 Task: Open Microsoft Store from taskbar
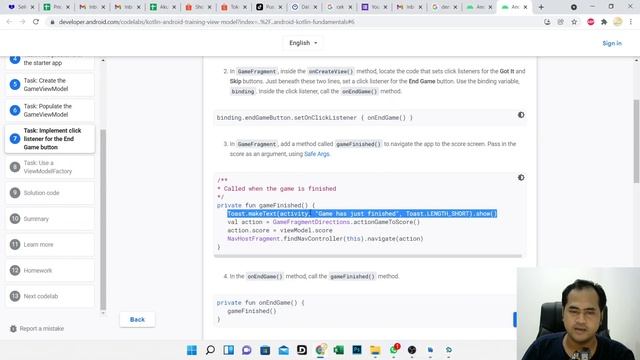click(265, 350)
